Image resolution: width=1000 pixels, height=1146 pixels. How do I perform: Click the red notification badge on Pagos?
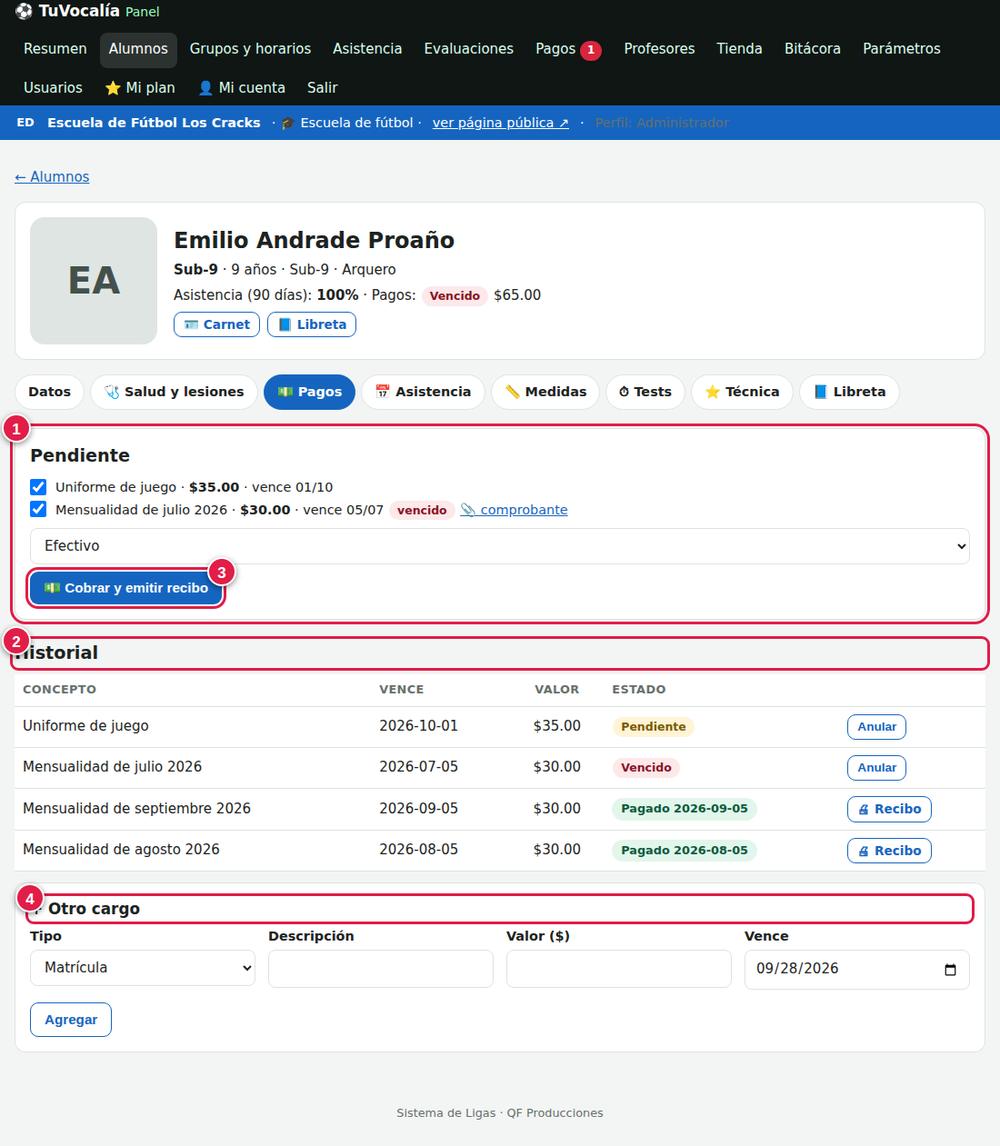591,50
